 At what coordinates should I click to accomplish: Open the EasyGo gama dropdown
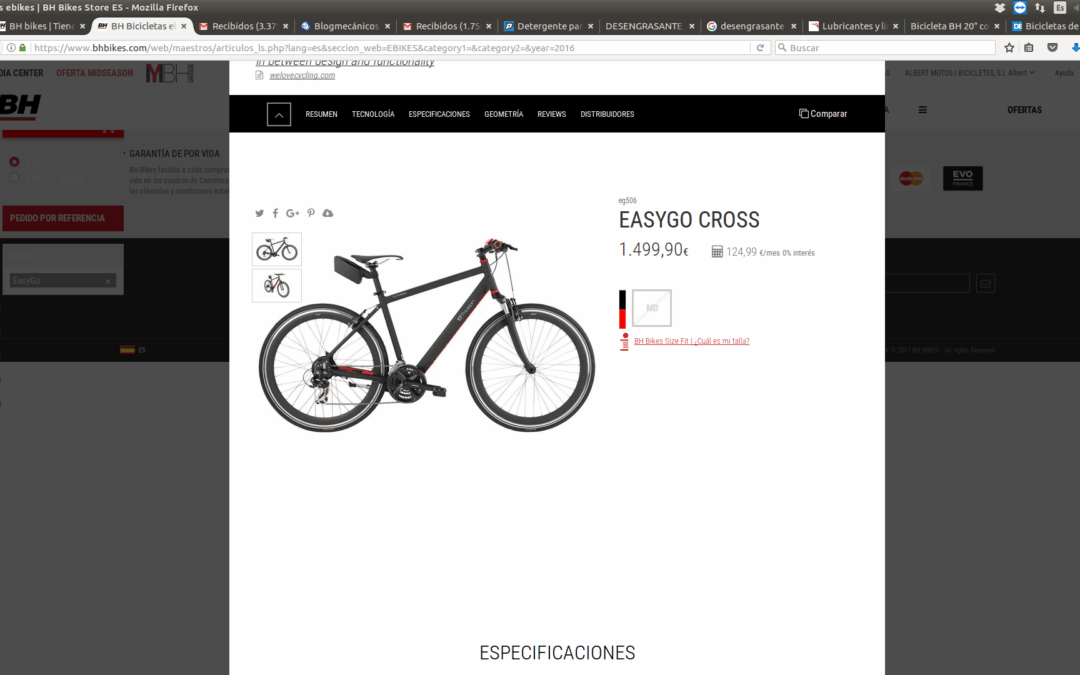[63, 281]
